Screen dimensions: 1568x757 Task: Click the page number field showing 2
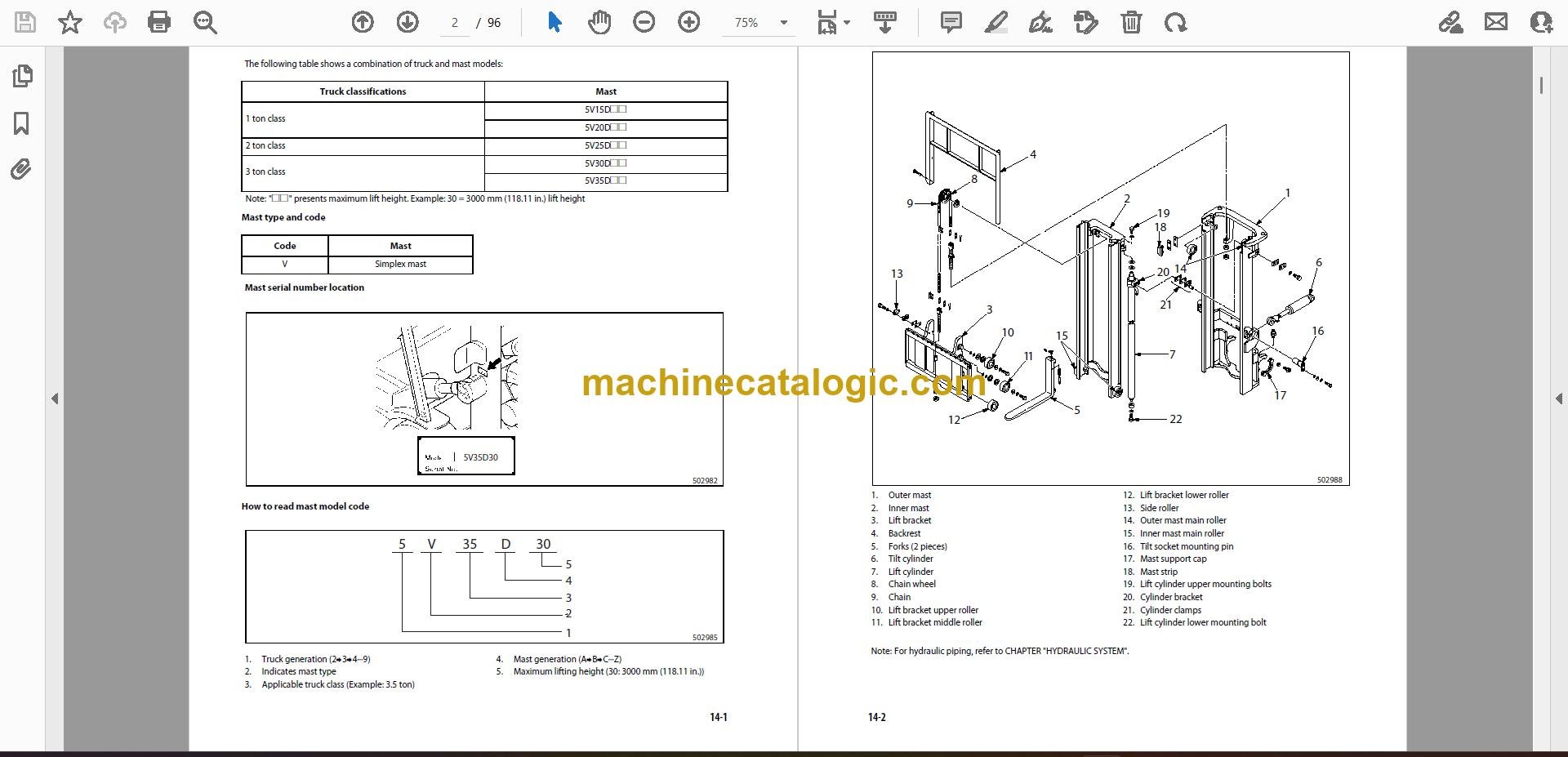pos(455,23)
